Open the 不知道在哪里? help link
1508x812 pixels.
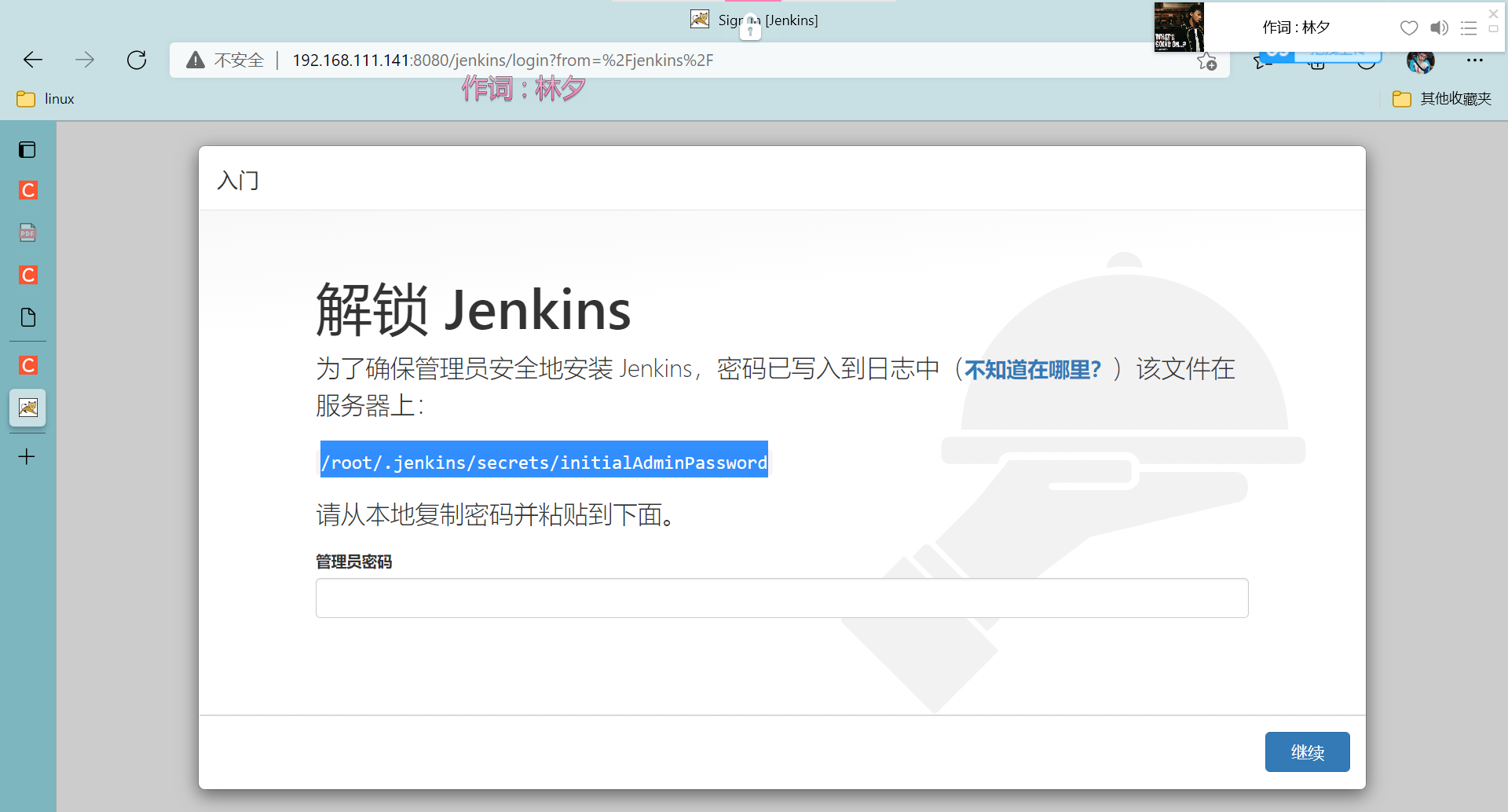point(1033,369)
